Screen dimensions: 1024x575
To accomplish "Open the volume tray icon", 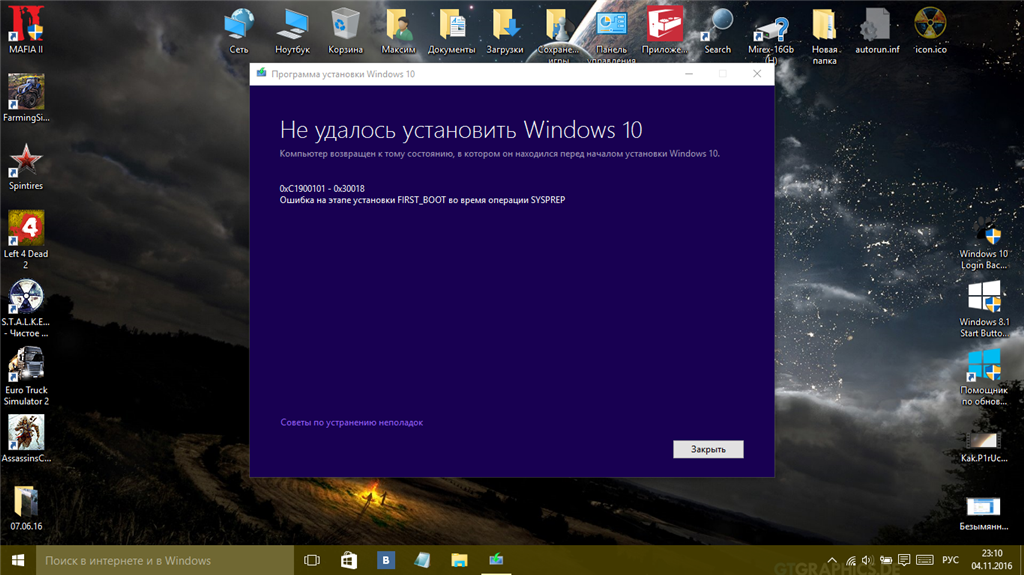I will coord(867,560).
